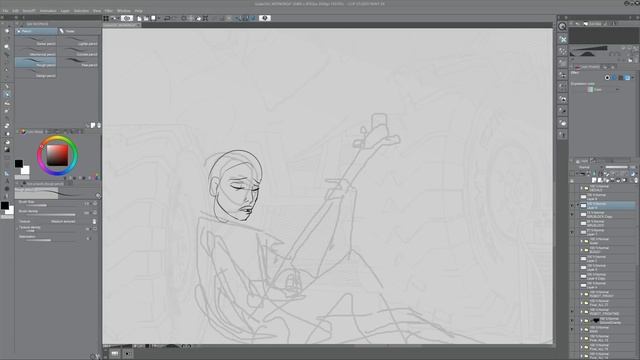Select the Eraser tool in left toolbar

pyautogui.click(x=7, y=126)
